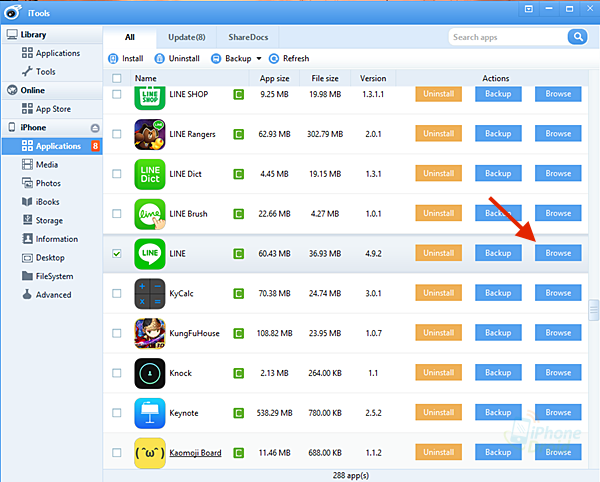The width and height of the screenshot is (600, 482).
Task: Click the LINE Rangers app icon
Action: pyautogui.click(x=150, y=134)
